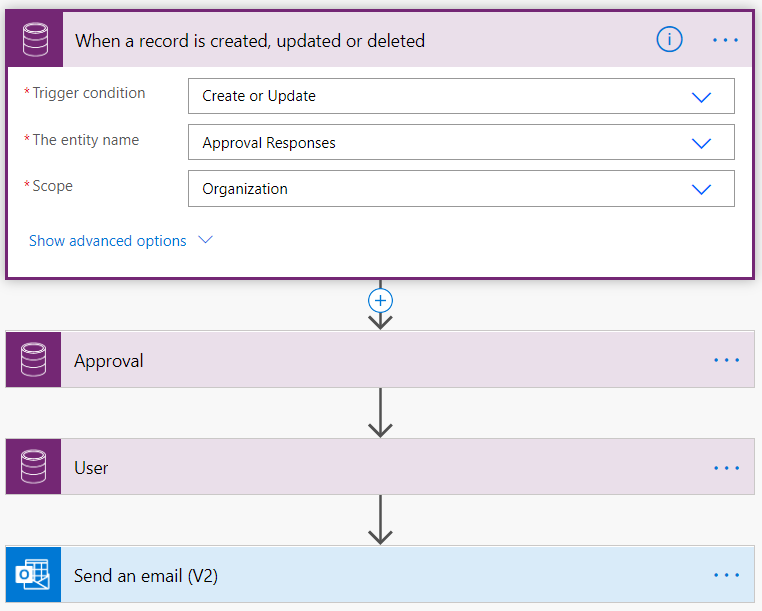The height and width of the screenshot is (611, 762).
Task: Click the User step database icon
Action: tap(34, 467)
